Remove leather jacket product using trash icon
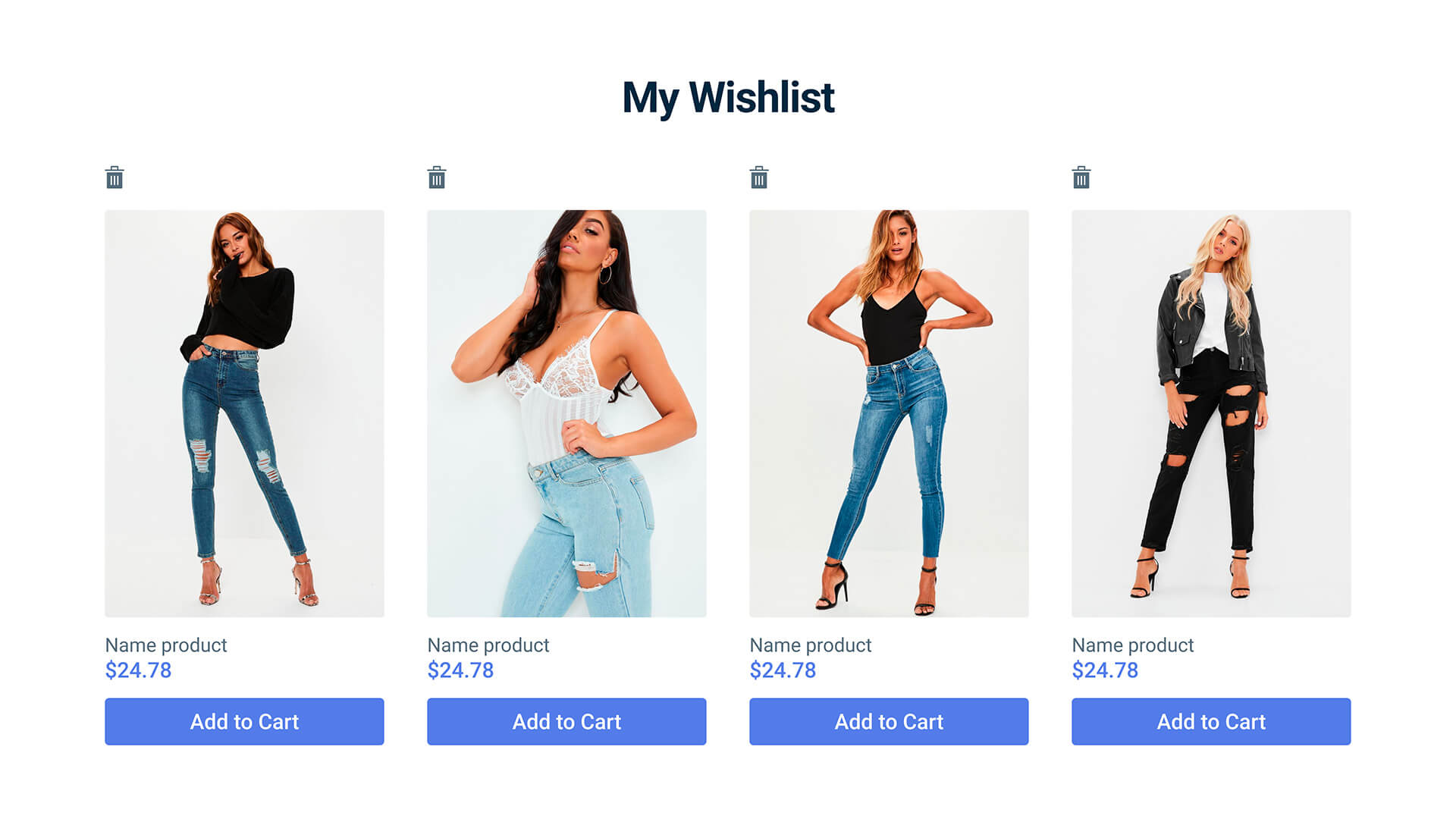1456x819 pixels. point(1081,177)
